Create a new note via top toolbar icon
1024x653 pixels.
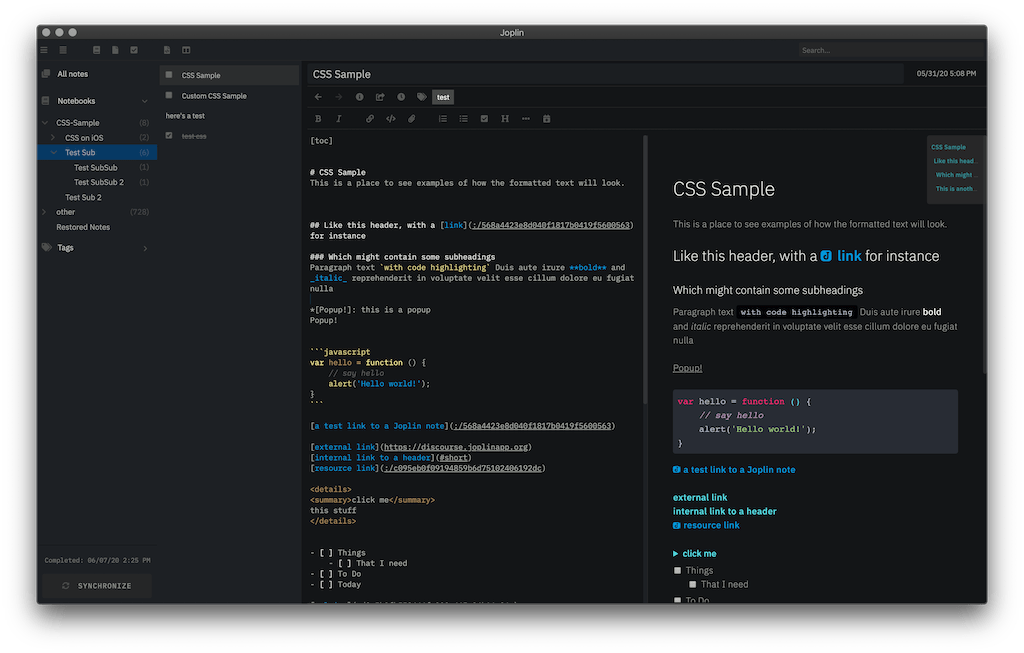pos(115,50)
